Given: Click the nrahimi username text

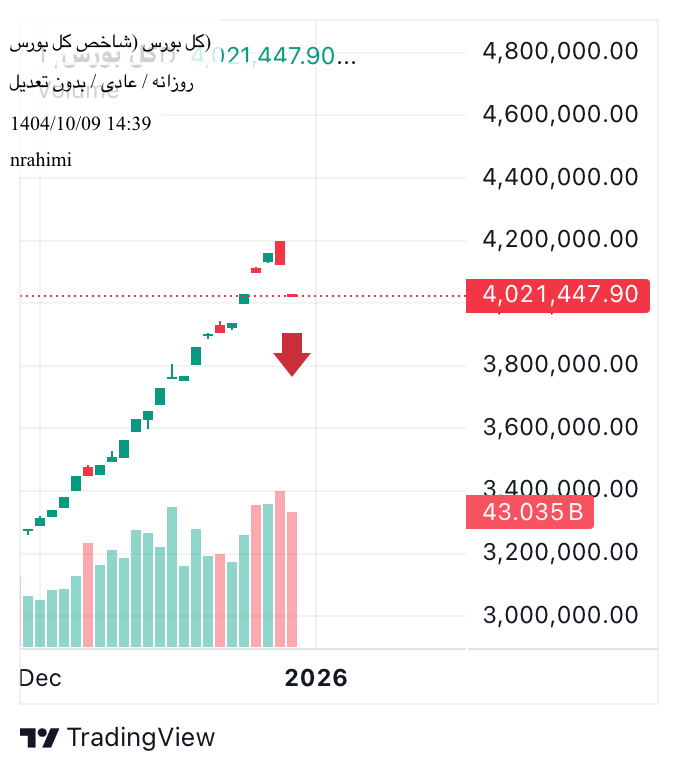Looking at the screenshot, I should tap(41, 160).
